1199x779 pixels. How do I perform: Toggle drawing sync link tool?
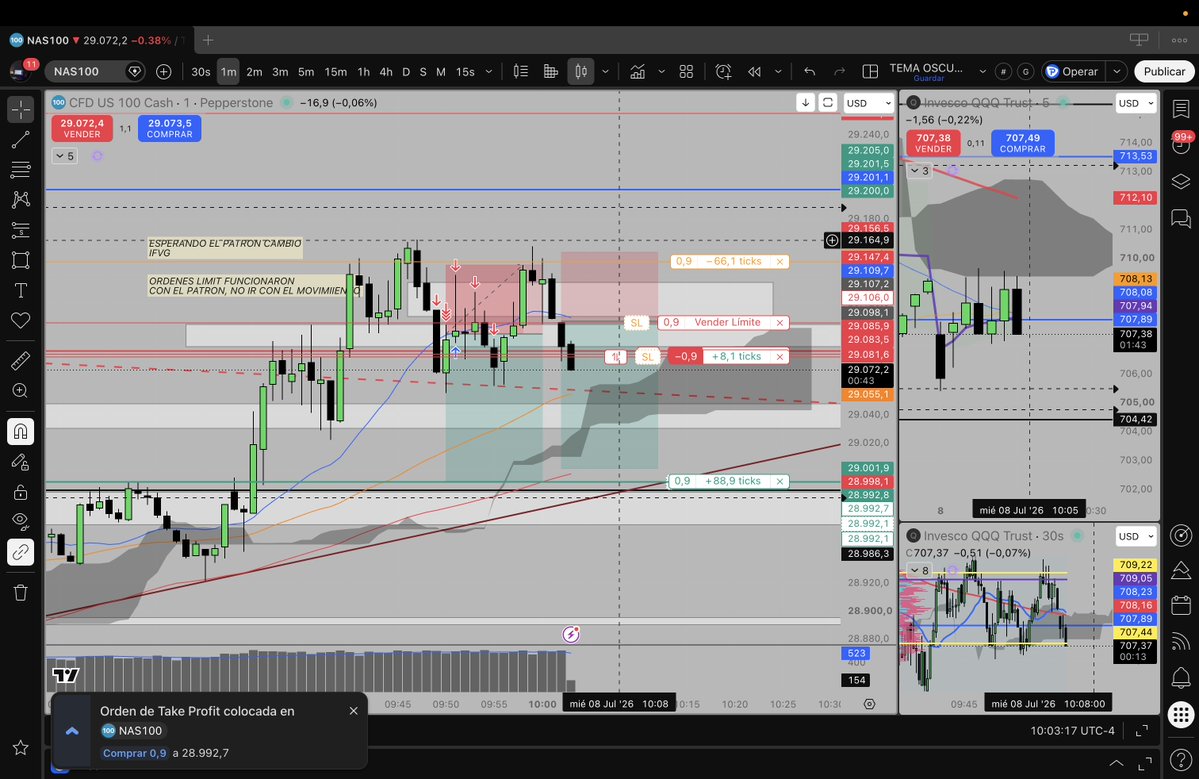21,552
